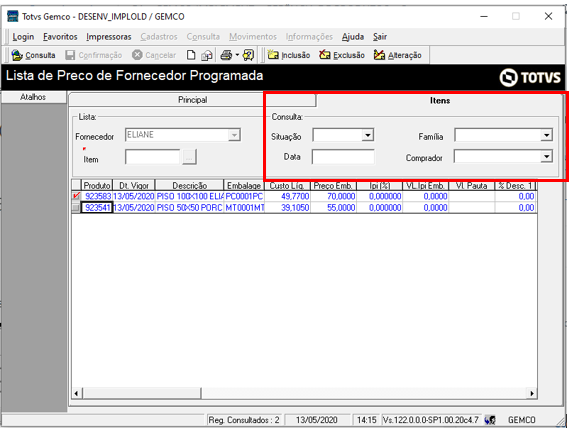
Task: Click the status bar date 13/05/2020
Action: 317,420
